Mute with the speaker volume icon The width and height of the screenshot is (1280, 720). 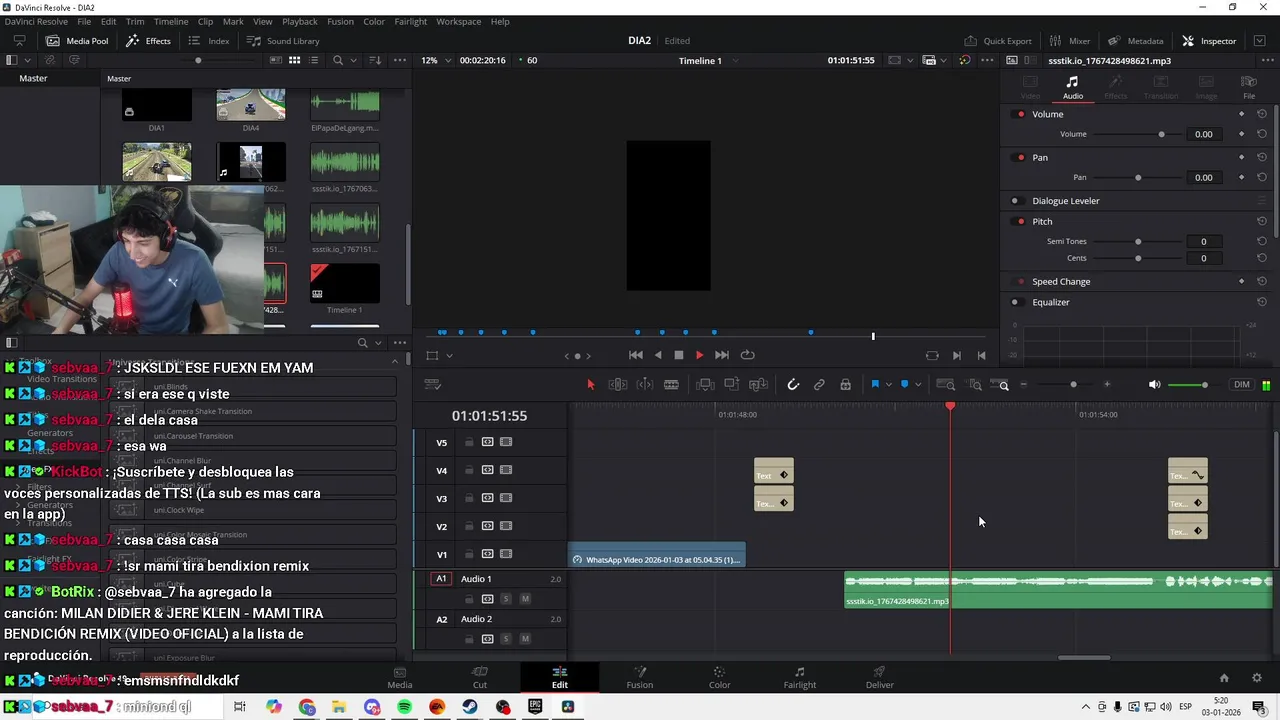pyautogui.click(x=1154, y=385)
